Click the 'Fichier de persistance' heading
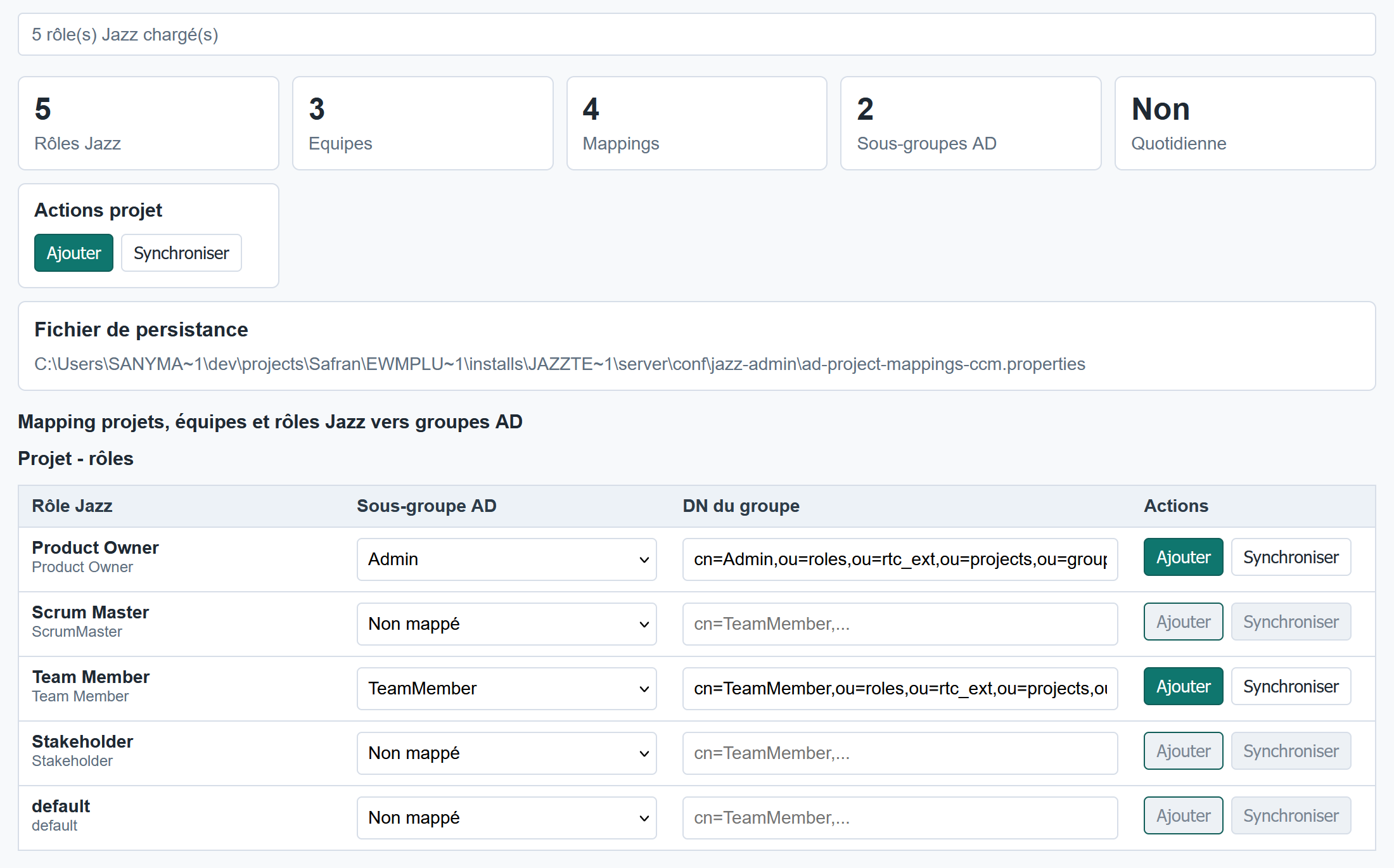1394x868 pixels. [x=141, y=329]
